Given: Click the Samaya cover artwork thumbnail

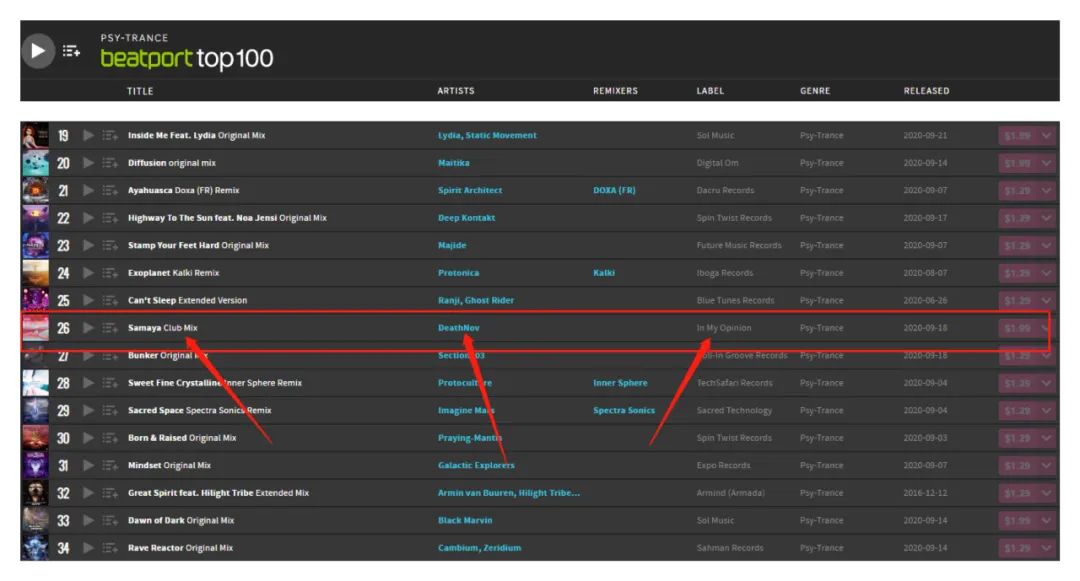Looking at the screenshot, I should [35, 328].
